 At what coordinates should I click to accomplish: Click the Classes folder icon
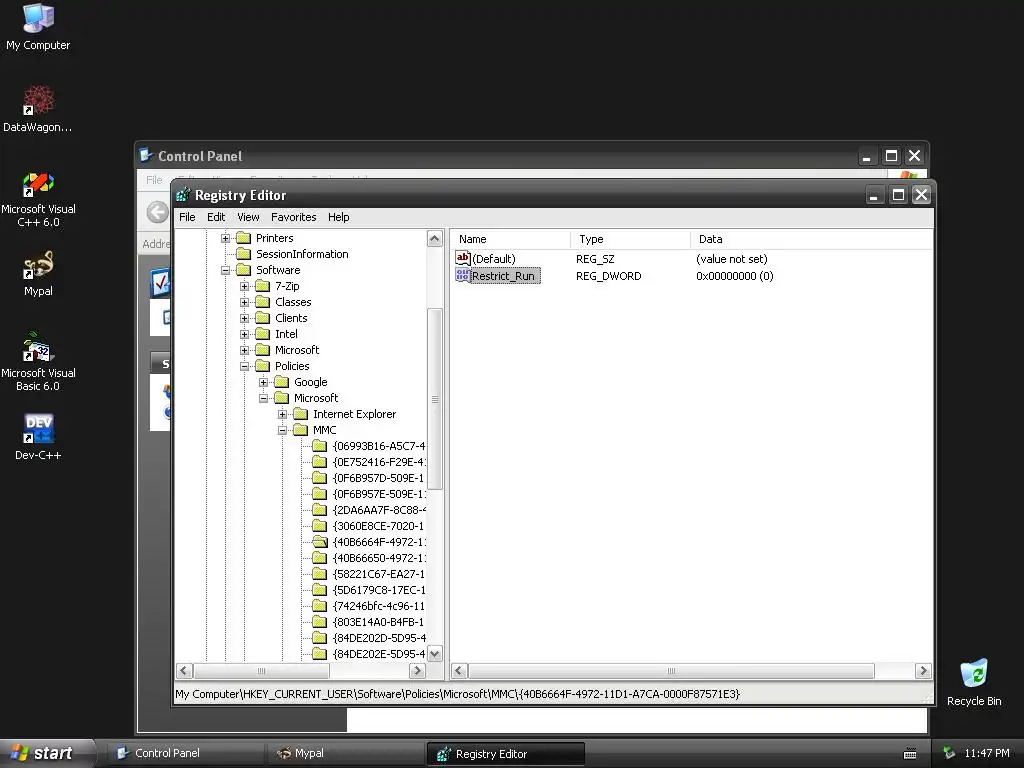(x=263, y=302)
